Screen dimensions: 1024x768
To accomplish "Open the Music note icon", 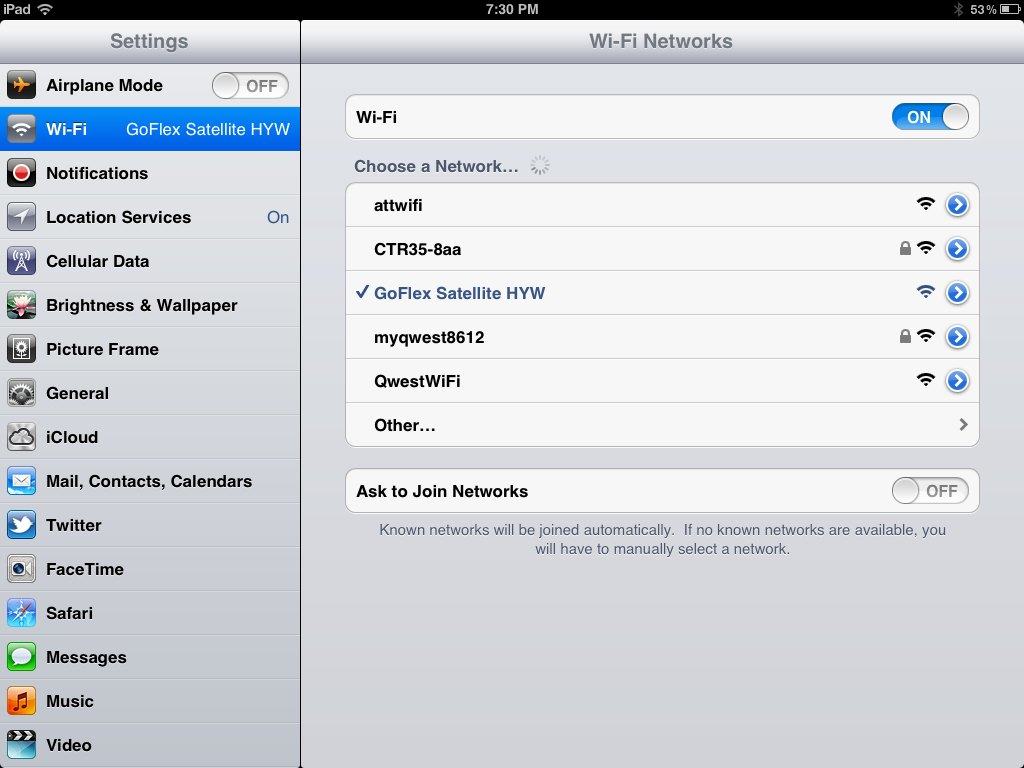I will pyautogui.click(x=21, y=701).
